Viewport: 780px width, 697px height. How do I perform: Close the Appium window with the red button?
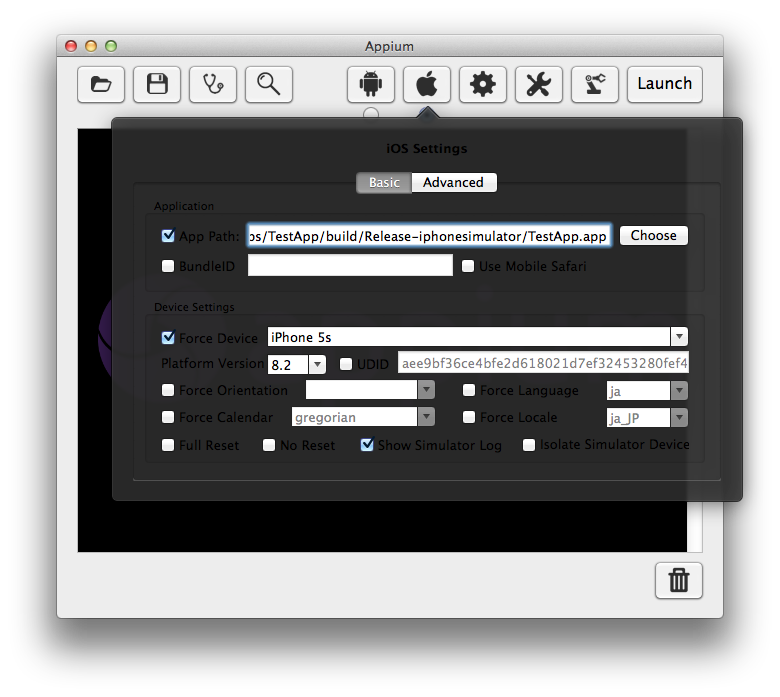(x=71, y=46)
